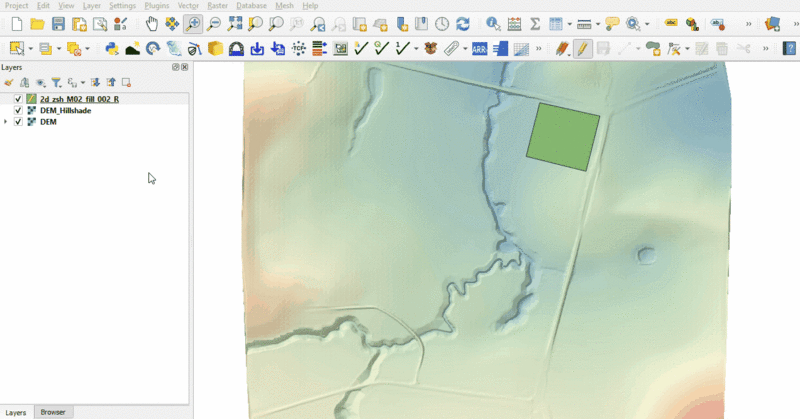Open the Mesh menu
800x419 pixels.
(x=285, y=6)
